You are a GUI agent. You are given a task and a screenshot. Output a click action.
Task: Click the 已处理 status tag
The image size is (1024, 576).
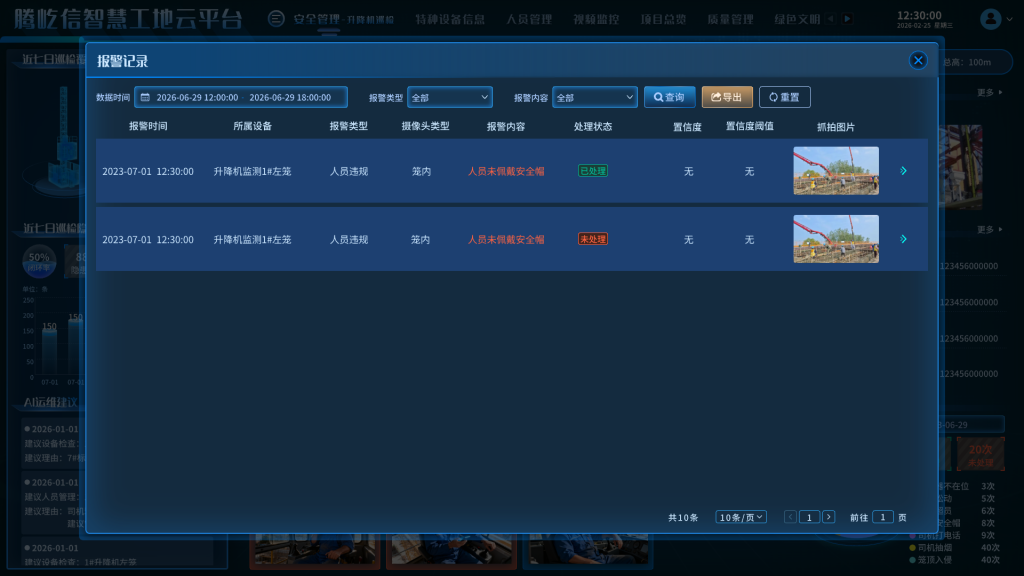pyautogui.click(x=592, y=171)
